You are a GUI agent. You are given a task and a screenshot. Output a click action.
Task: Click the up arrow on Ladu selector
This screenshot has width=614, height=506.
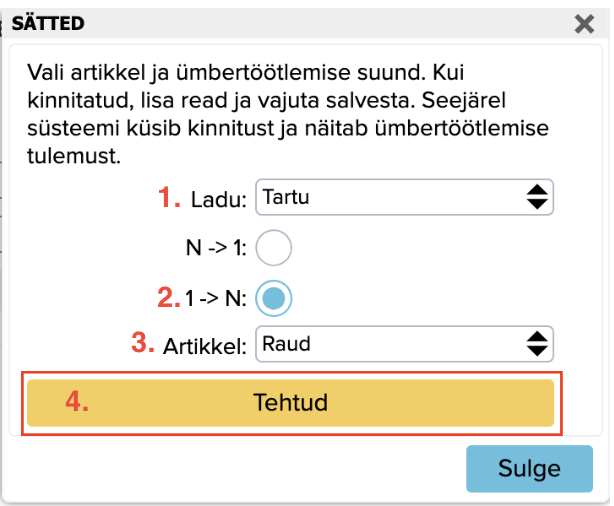537,190
